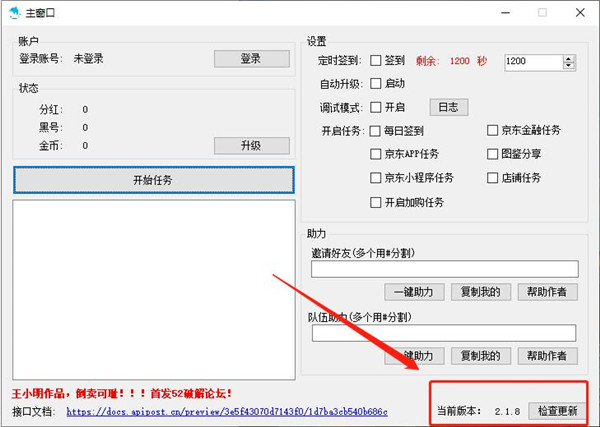This screenshot has height=427, width=600.
Task: Click the 升级 upgrade button
Action: tap(251, 146)
